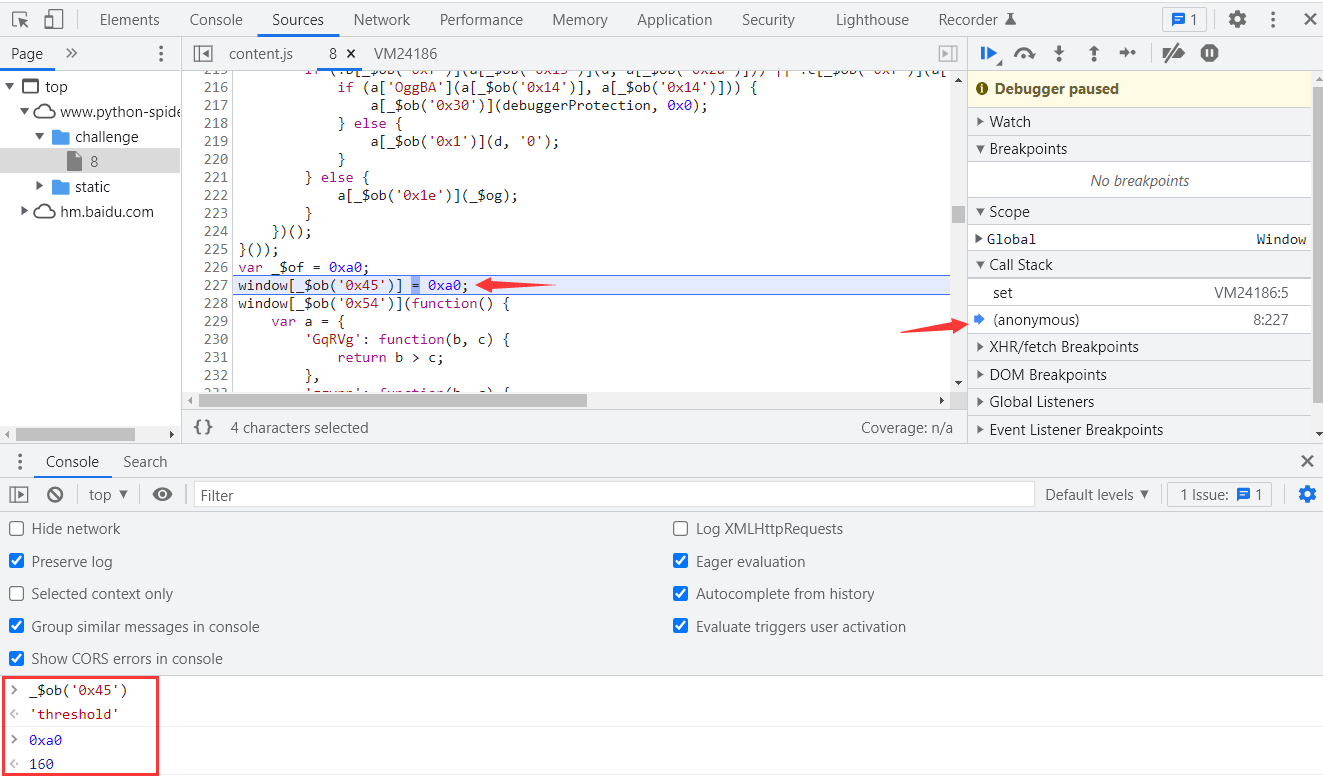
Task: Expand the Watch section
Action: point(1010,121)
